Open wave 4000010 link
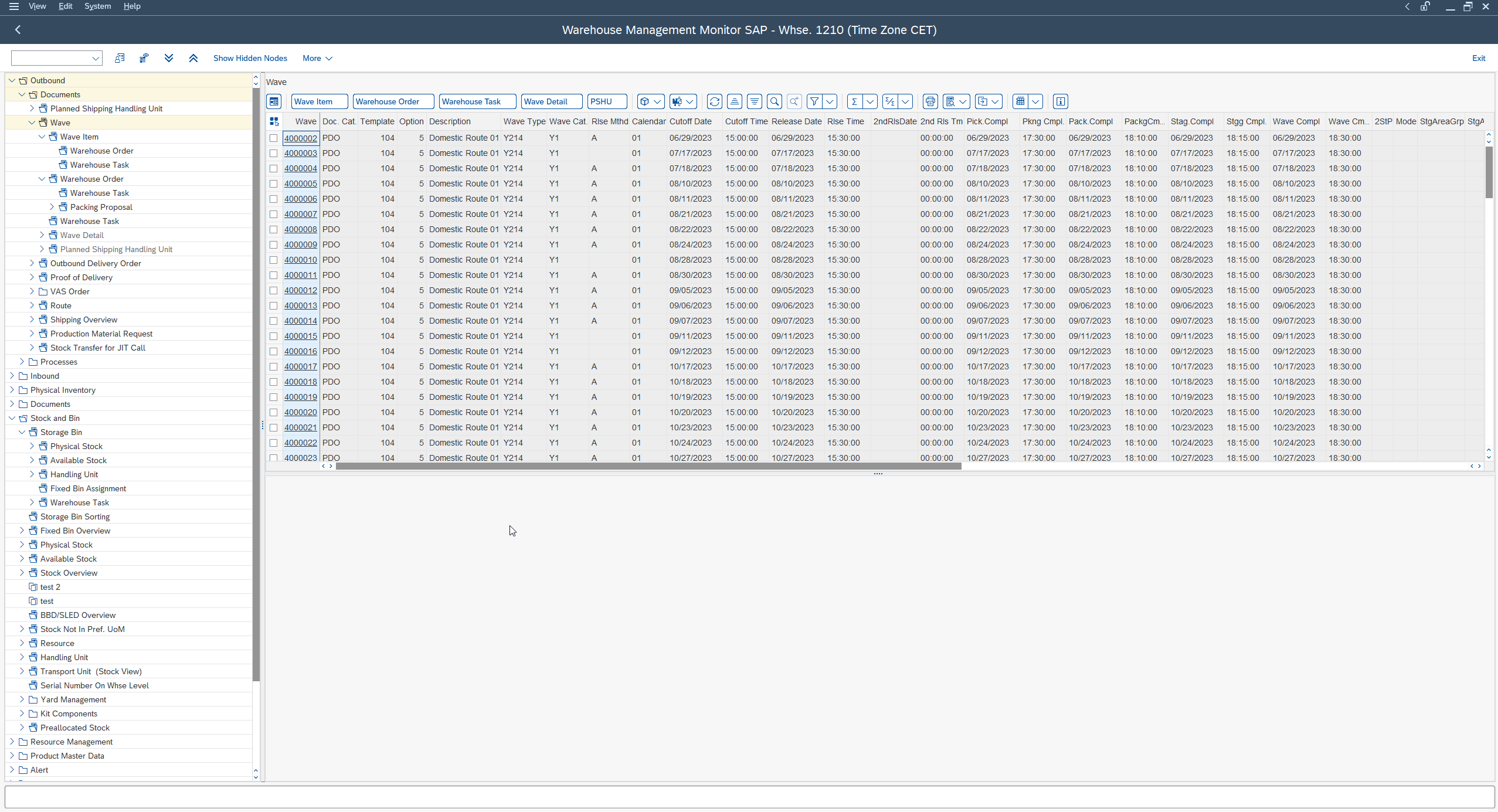The width and height of the screenshot is (1498, 812). pyautogui.click(x=301, y=260)
